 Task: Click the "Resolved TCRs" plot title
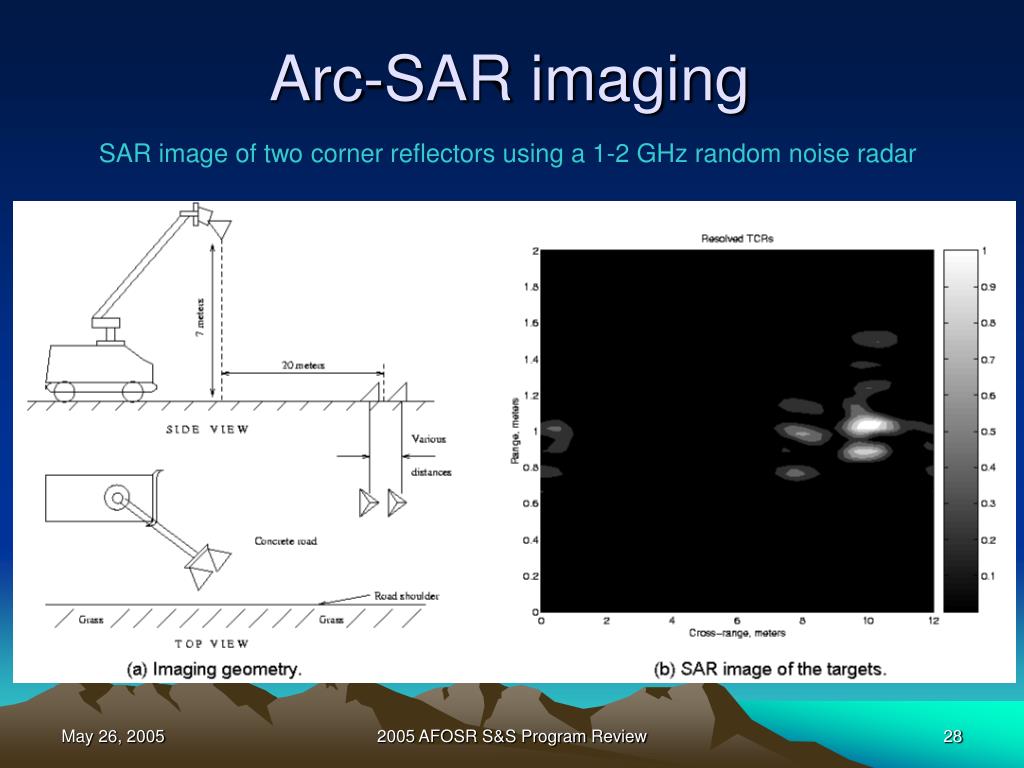click(x=737, y=239)
